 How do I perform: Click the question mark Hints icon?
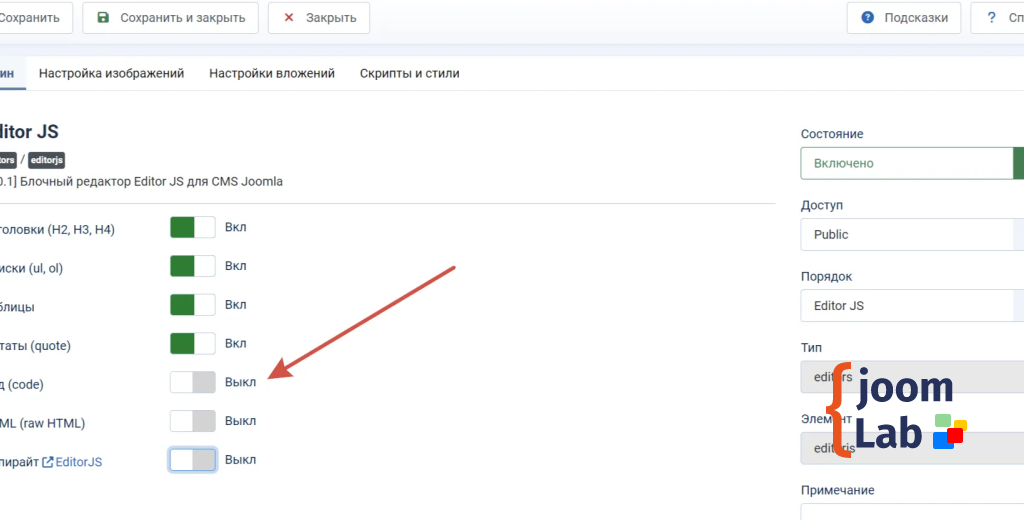[867, 18]
